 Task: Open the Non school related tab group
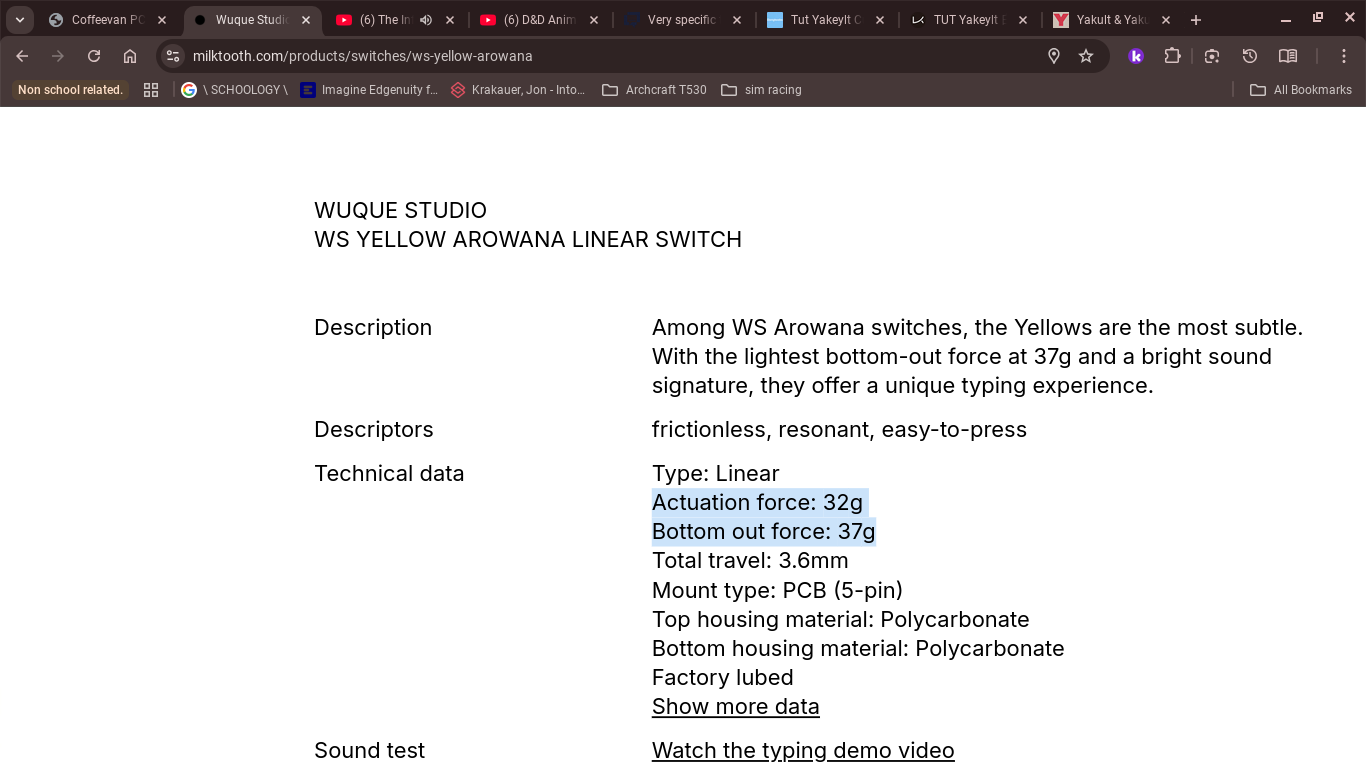[x=70, y=90]
